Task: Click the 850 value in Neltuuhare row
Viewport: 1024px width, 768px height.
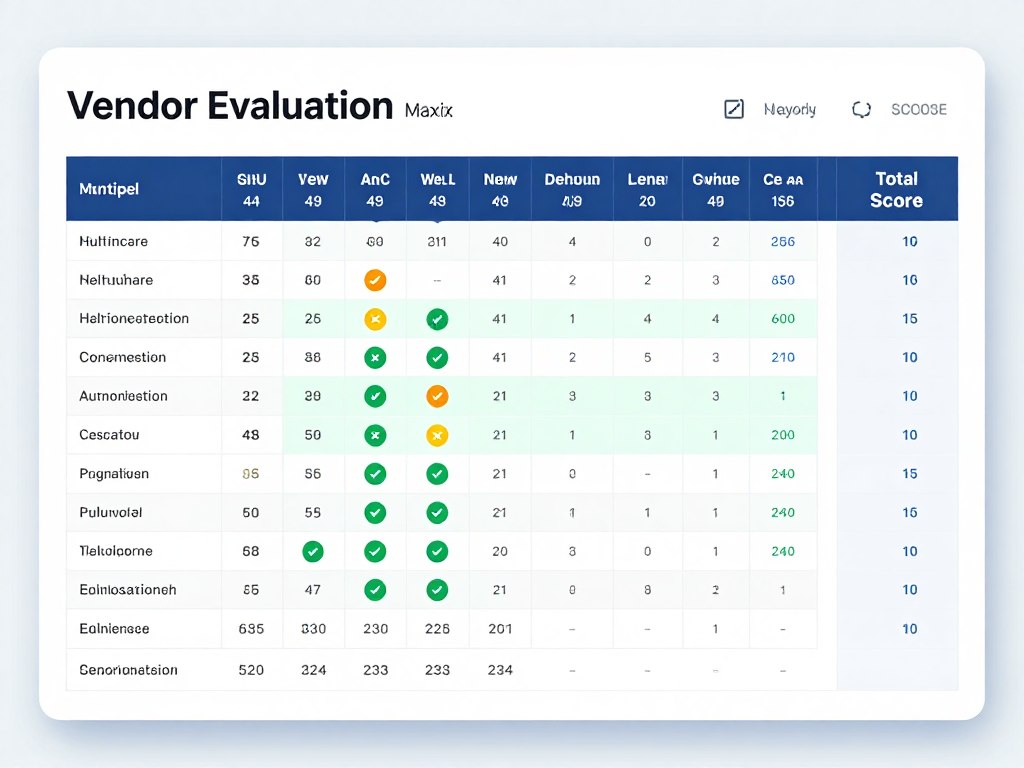Action: click(x=783, y=280)
